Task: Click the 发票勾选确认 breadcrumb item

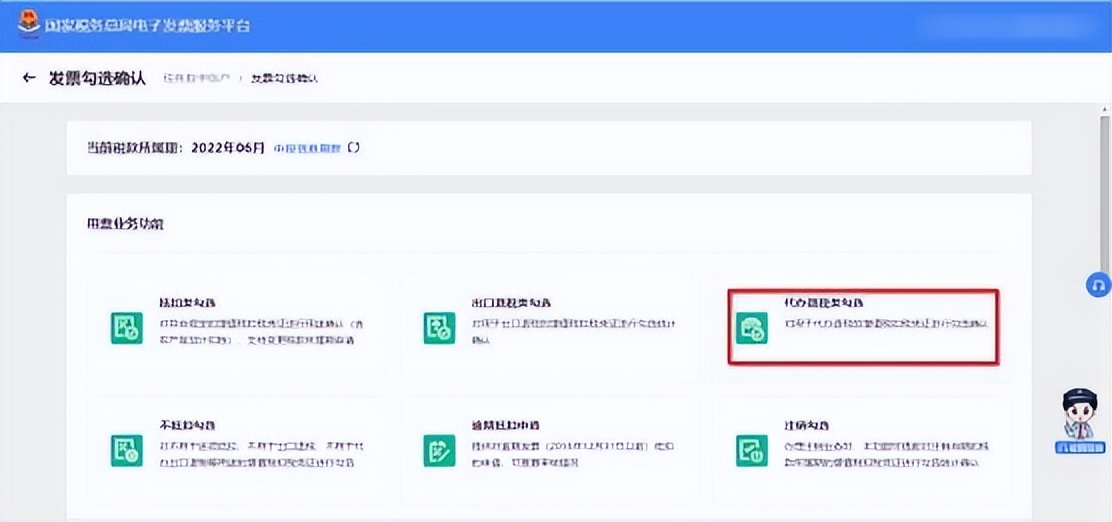Action: click(284, 78)
